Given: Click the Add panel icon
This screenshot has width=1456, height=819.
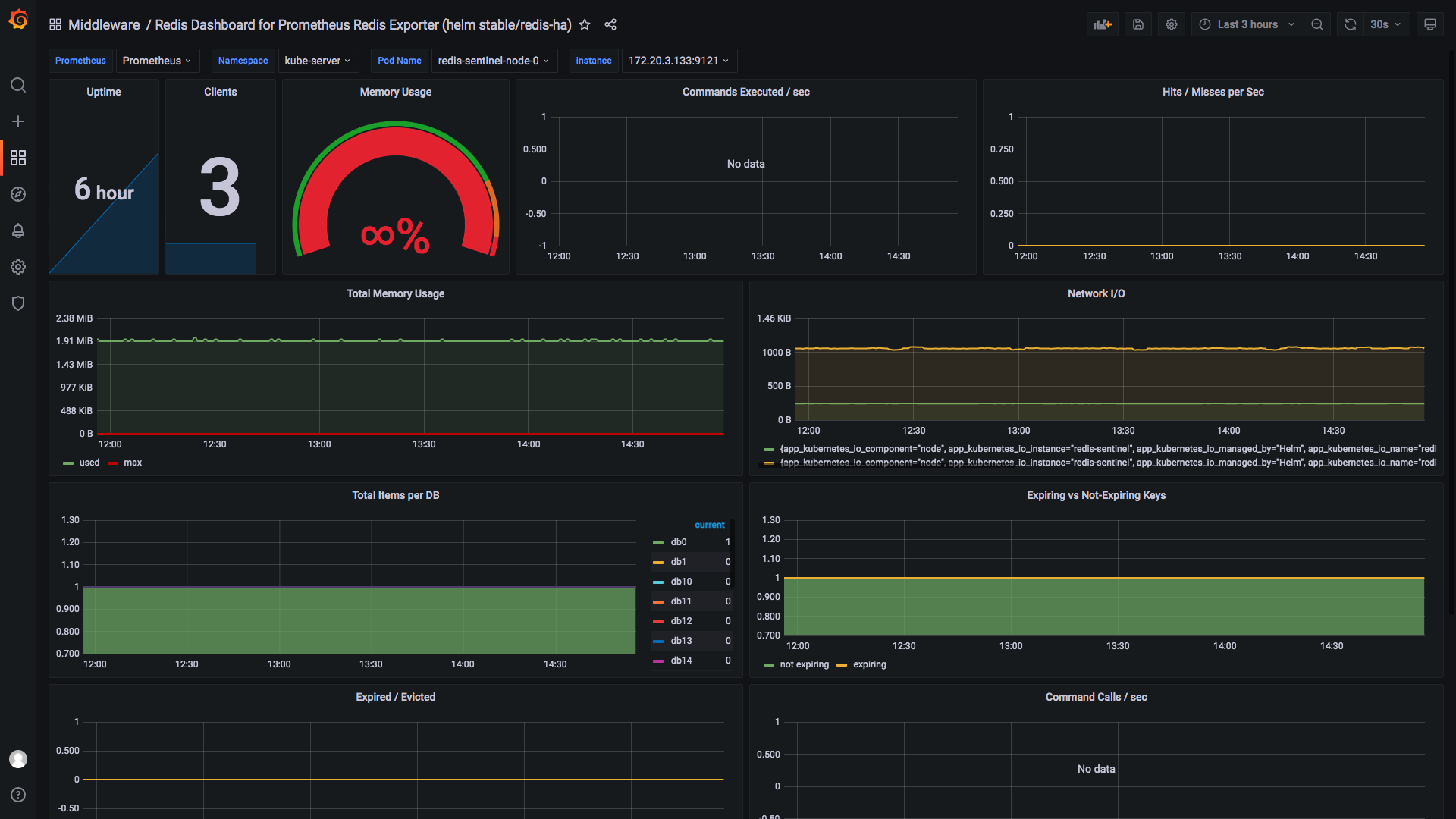Looking at the screenshot, I should [x=1102, y=24].
